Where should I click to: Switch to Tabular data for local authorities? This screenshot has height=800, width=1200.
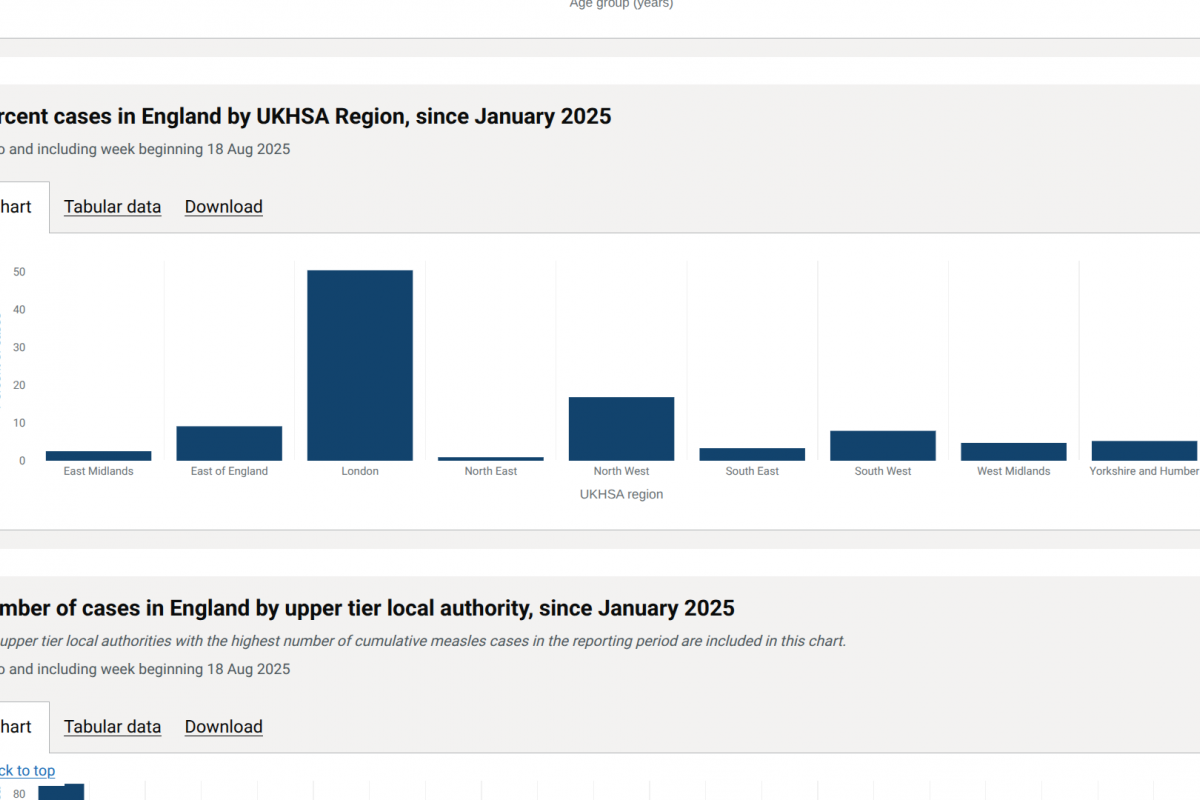point(112,727)
